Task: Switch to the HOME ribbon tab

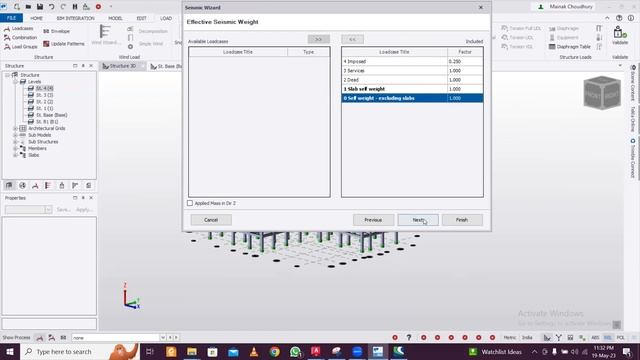Action: [x=36, y=18]
